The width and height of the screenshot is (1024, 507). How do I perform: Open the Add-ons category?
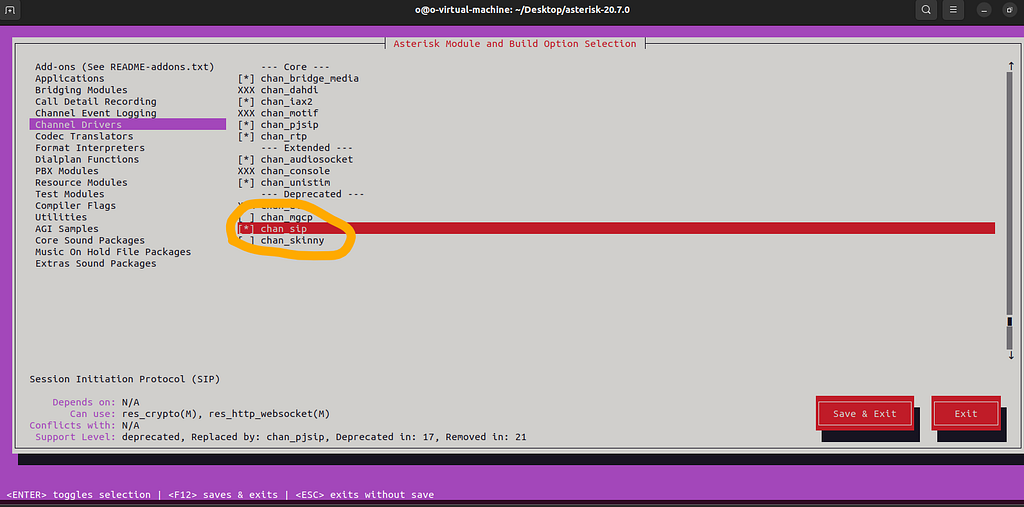tap(124, 67)
